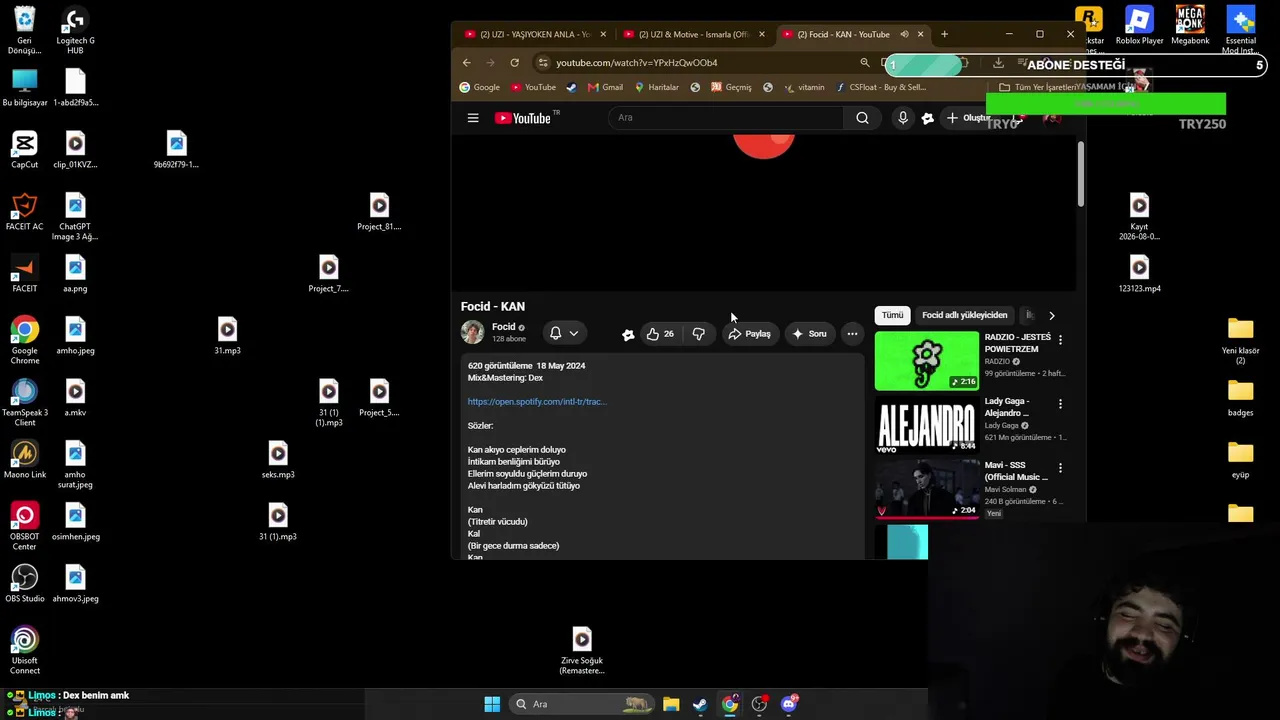This screenshot has height=720, width=1280.
Task: Select FACEIT AC desktop shortcut
Action: click(x=25, y=212)
